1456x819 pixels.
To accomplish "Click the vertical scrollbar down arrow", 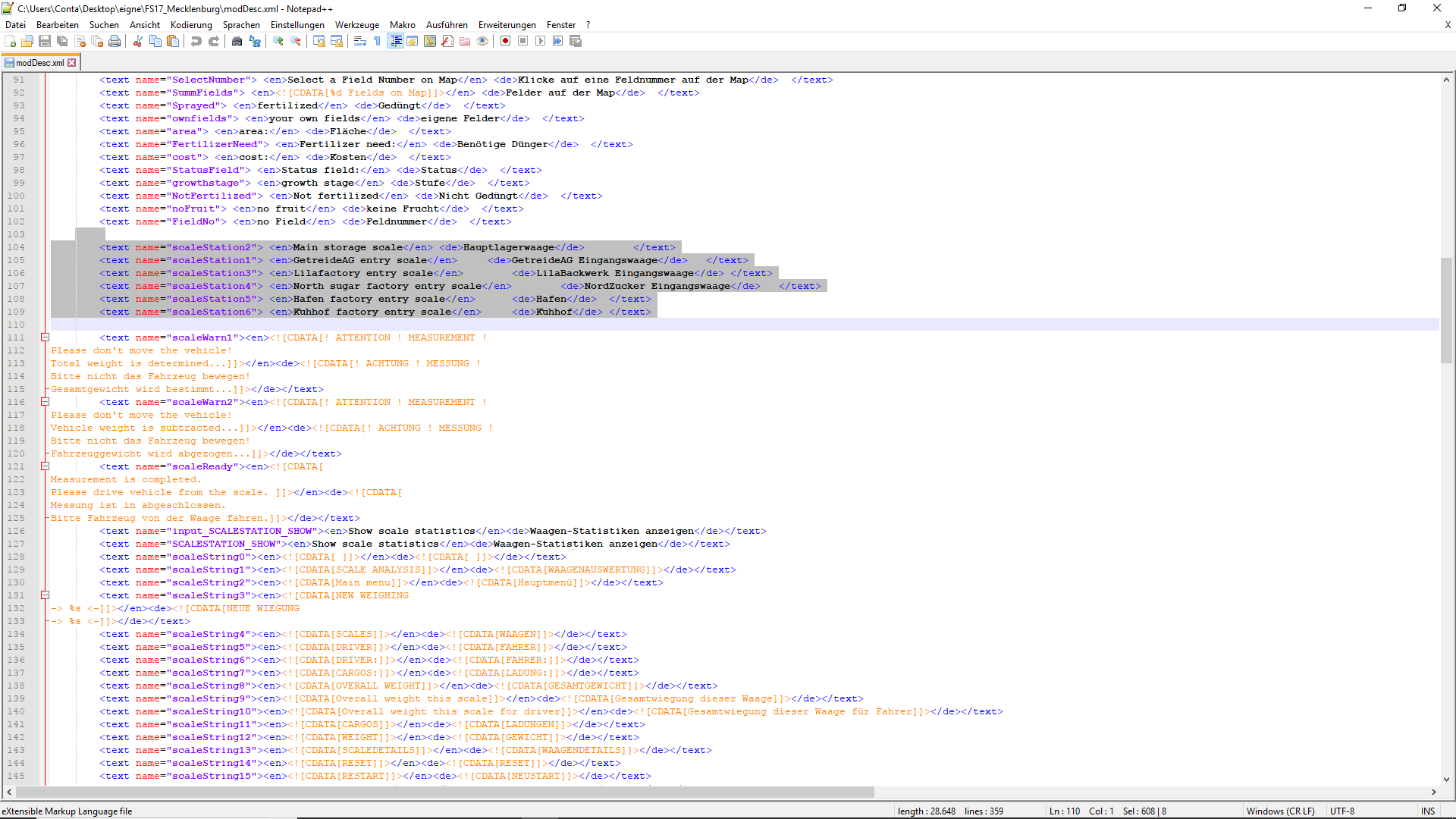I will tap(1446, 779).
